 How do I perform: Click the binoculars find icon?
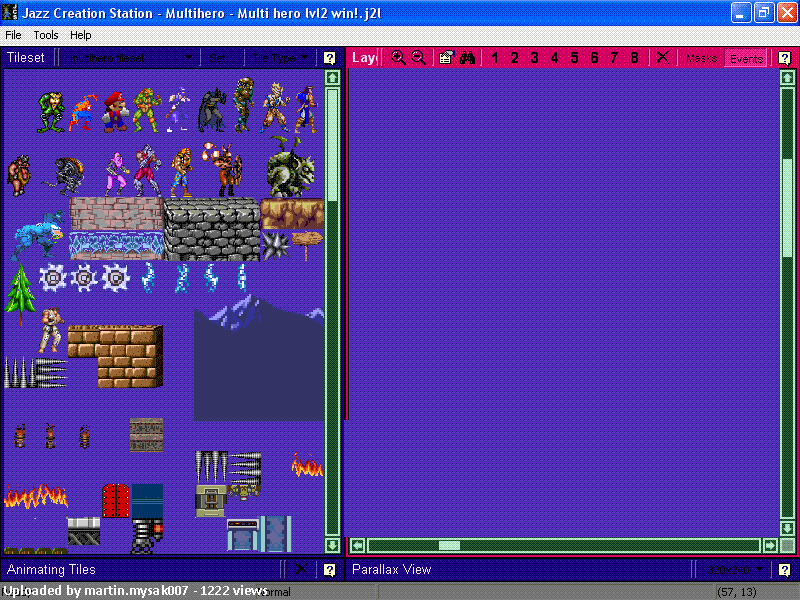tap(467, 58)
